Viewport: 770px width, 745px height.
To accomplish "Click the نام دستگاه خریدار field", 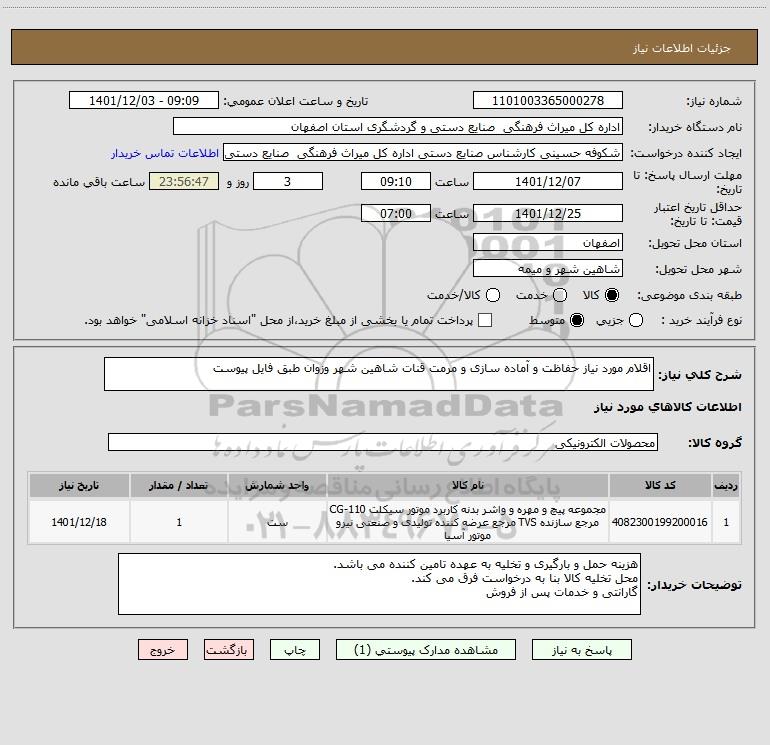I will 398,127.
